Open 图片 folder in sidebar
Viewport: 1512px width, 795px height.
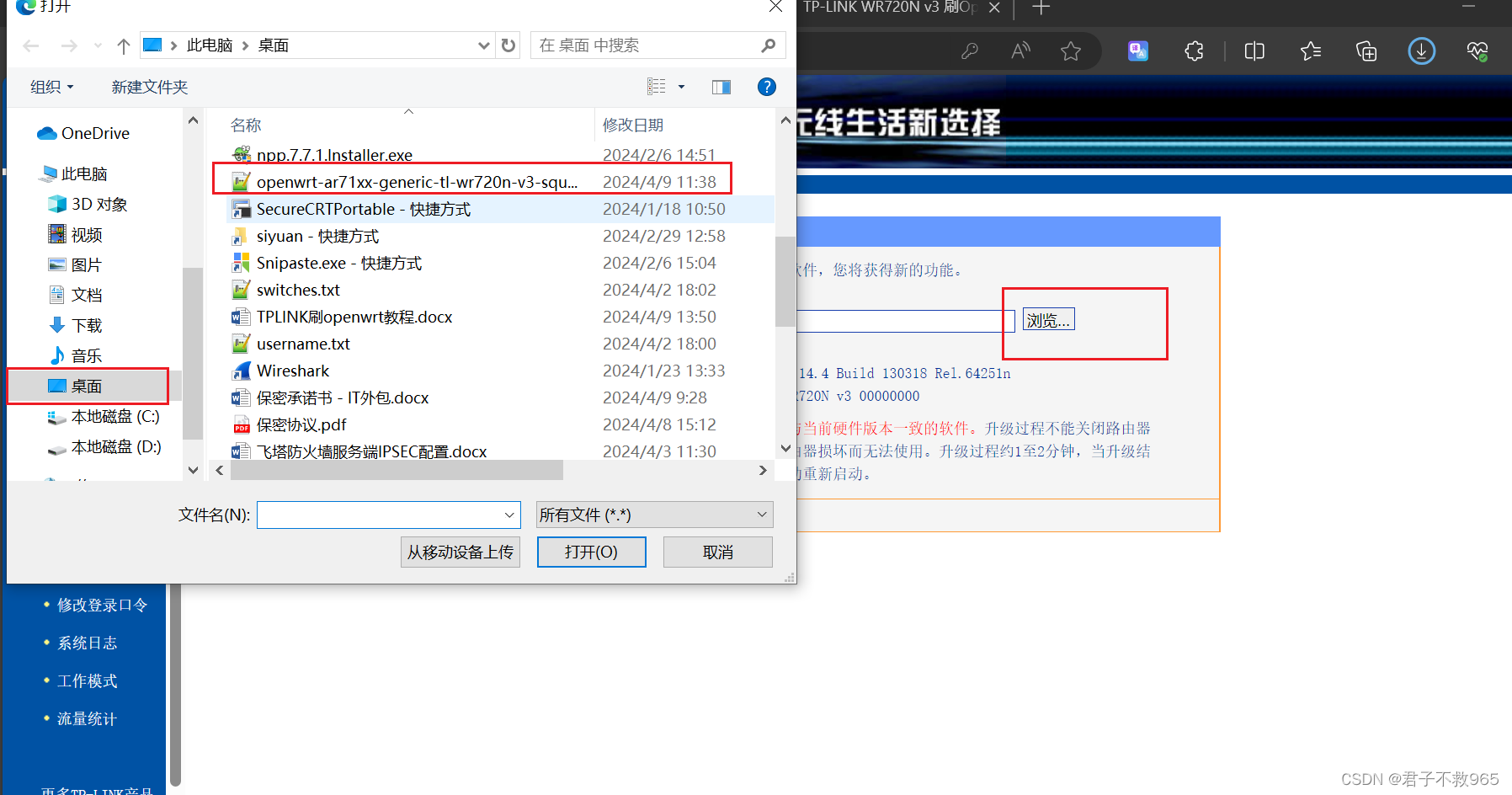tap(76, 264)
